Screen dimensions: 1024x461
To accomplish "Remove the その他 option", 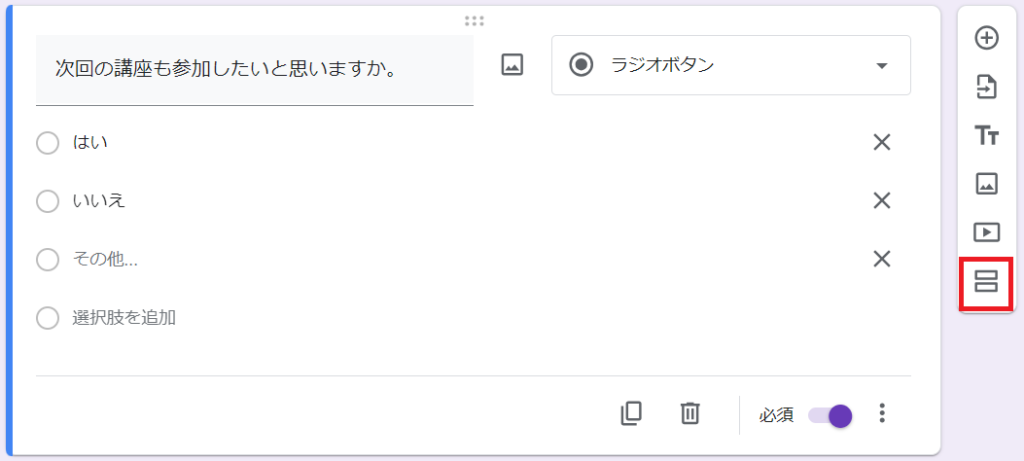I will [881, 259].
